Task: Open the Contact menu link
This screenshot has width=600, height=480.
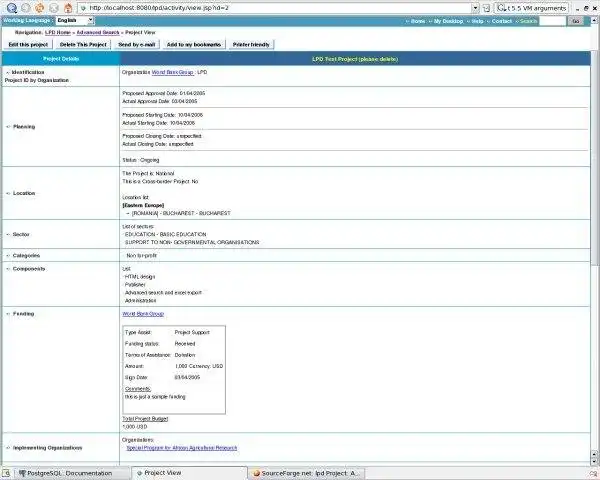Action: pyautogui.click(x=501, y=21)
